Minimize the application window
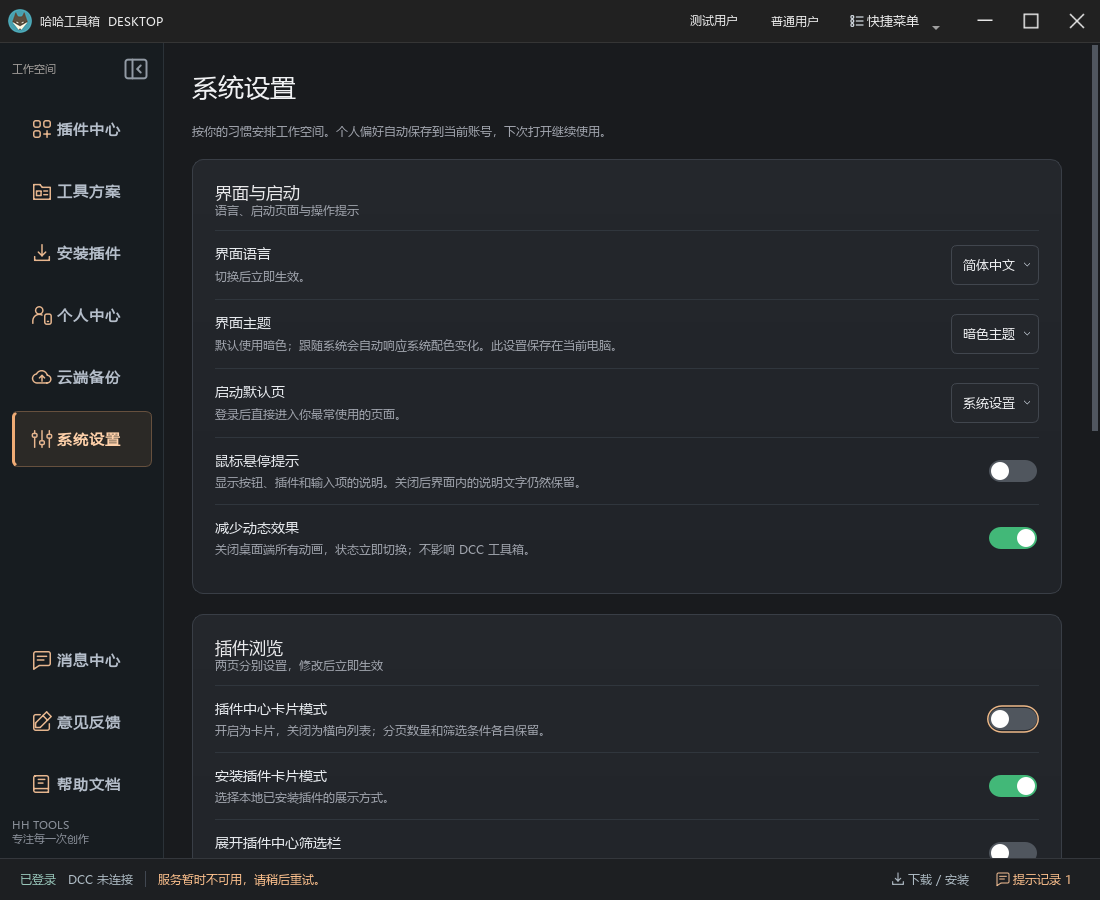This screenshot has height=900, width=1100. pos(985,21)
